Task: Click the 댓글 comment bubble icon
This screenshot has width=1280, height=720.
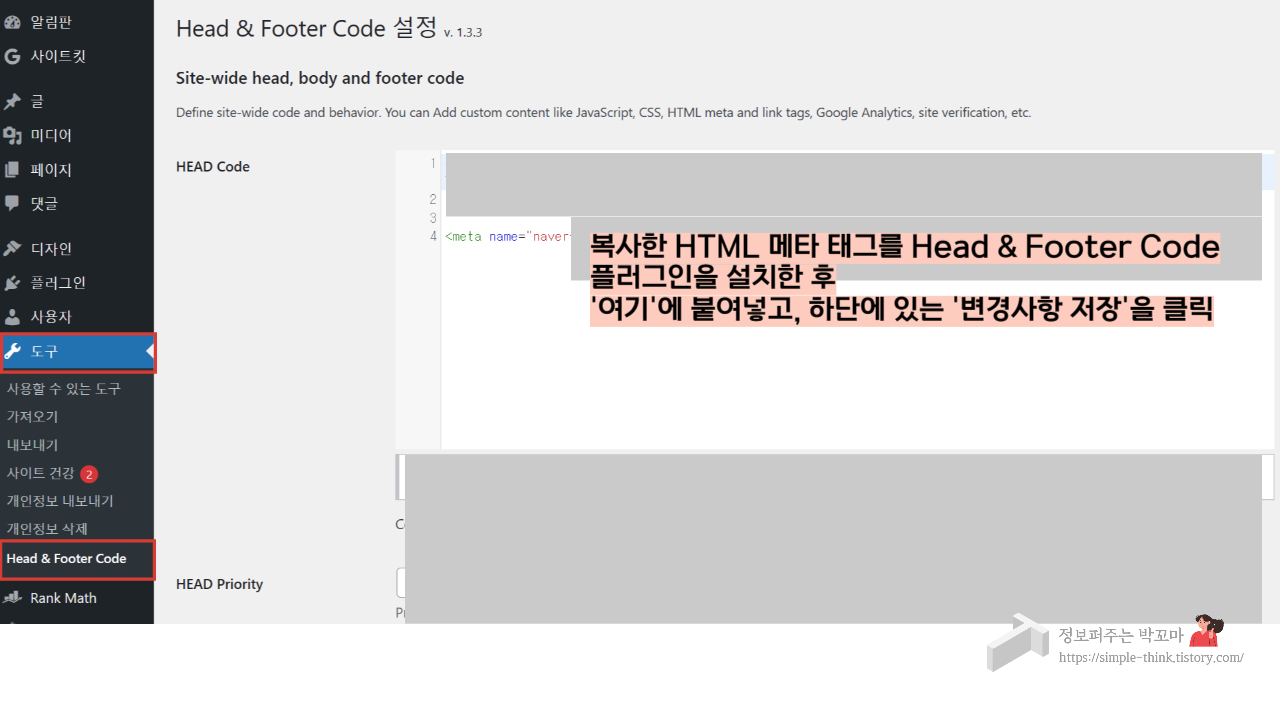Action: click(x=12, y=203)
